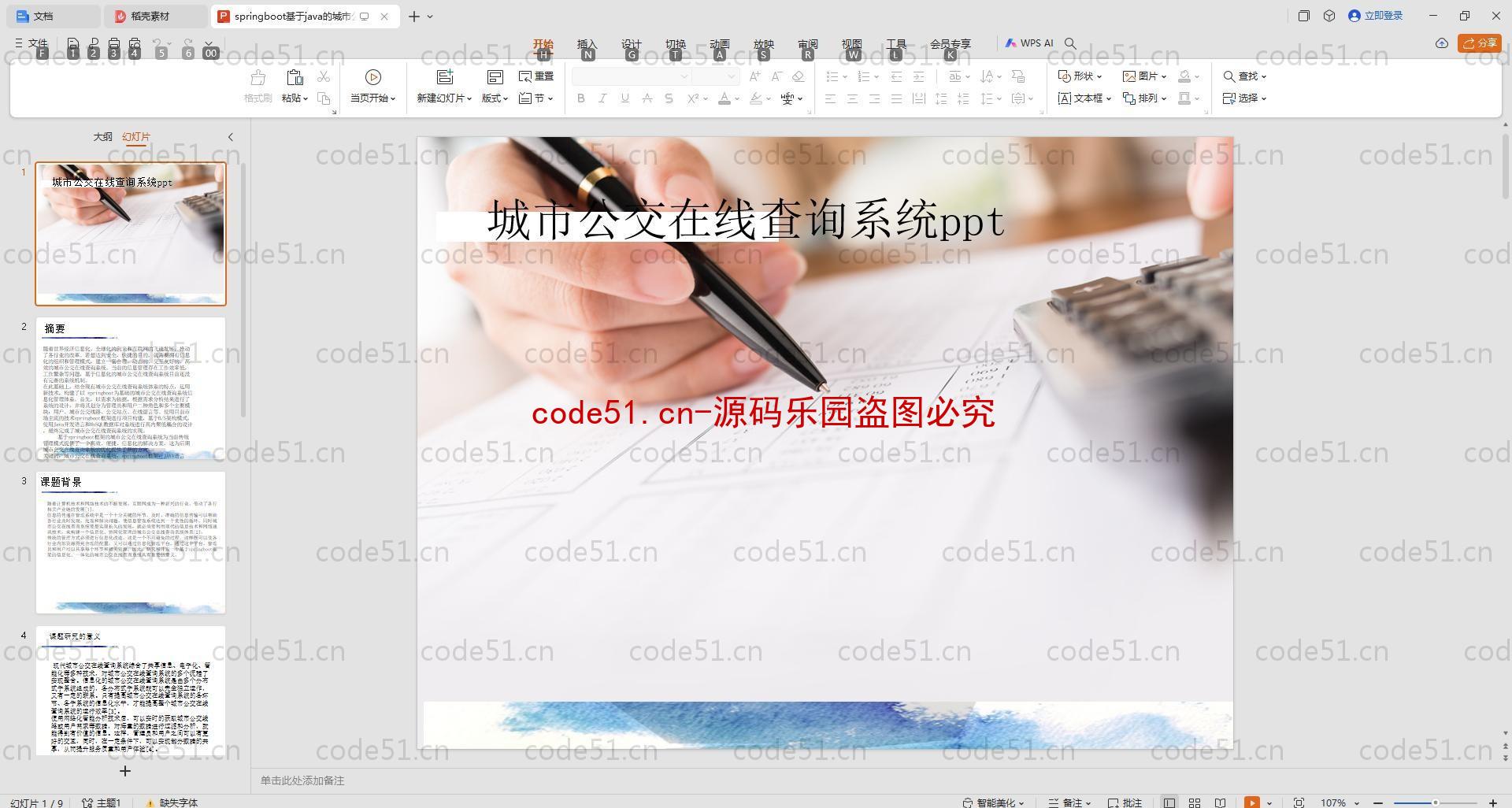Viewport: 1512px width, 808px height.
Task: Click the increase indent icon
Action: 918,76
